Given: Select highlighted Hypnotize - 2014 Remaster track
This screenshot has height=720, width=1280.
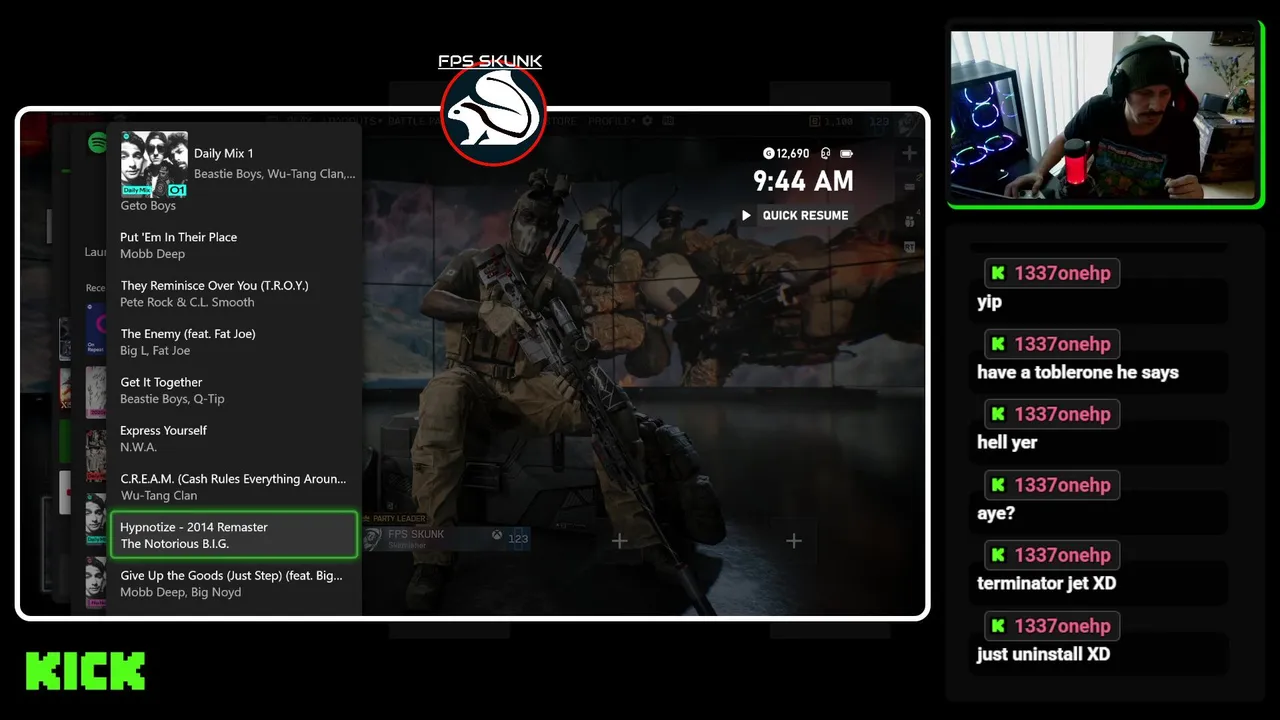Looking at the screenshot, I should 234,535.
